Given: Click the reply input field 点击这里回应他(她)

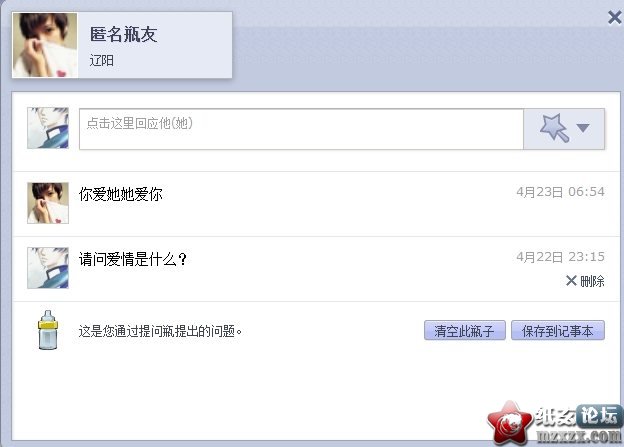Looking at the screenshot, I should [301, 129].
